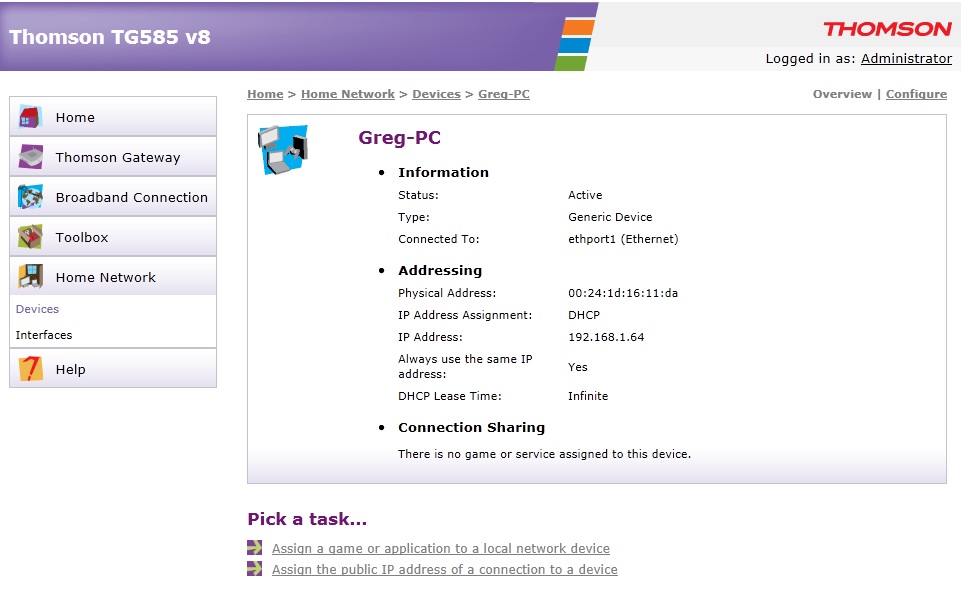Click the Toolbox icon in sidebar

pyautogui.click(x=30, y=237)
